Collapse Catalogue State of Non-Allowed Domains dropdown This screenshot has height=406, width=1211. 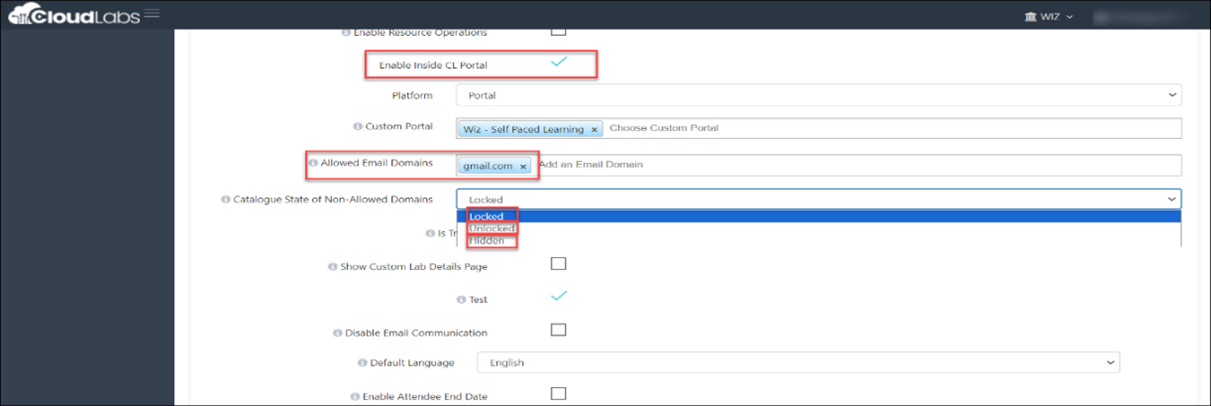coord(818,200)
